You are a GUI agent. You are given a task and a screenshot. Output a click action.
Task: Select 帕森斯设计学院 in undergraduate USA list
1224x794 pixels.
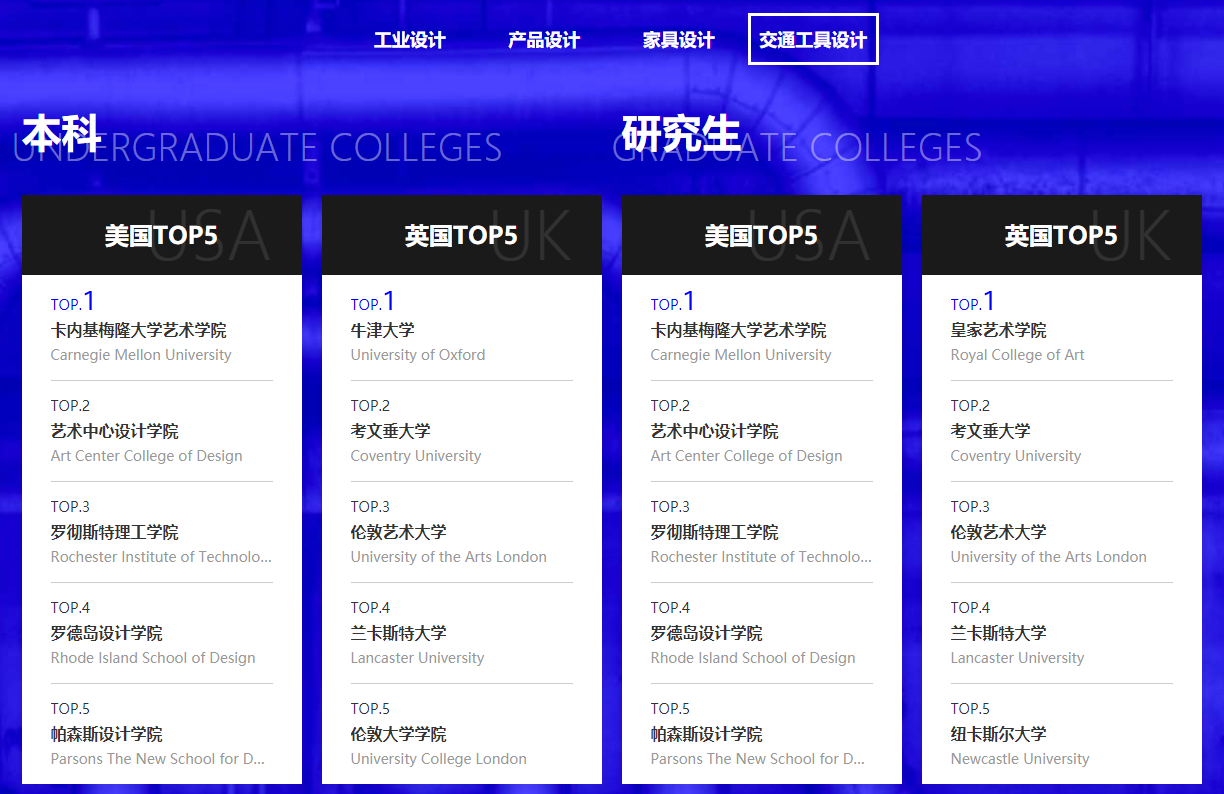107,734
